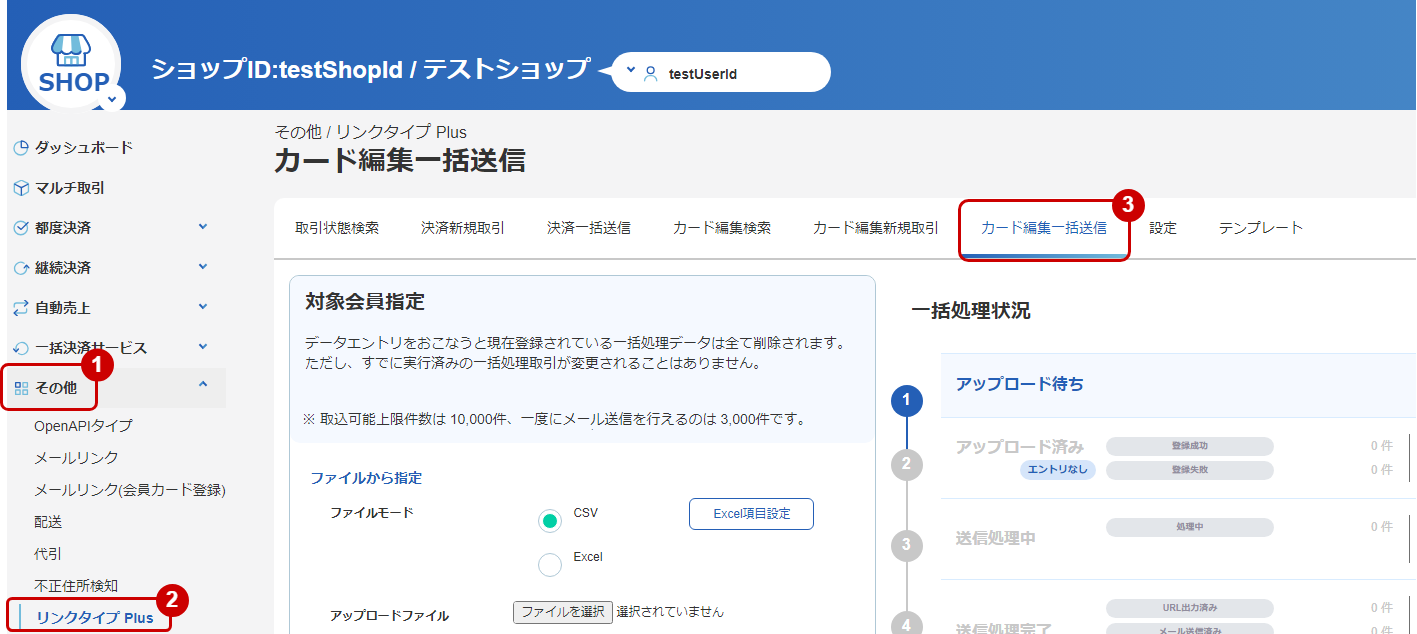The height and width of the screenshot is (634, 1417).
Task: Click the ショップID:testShopId header text
Action: (x=278, y=69)
